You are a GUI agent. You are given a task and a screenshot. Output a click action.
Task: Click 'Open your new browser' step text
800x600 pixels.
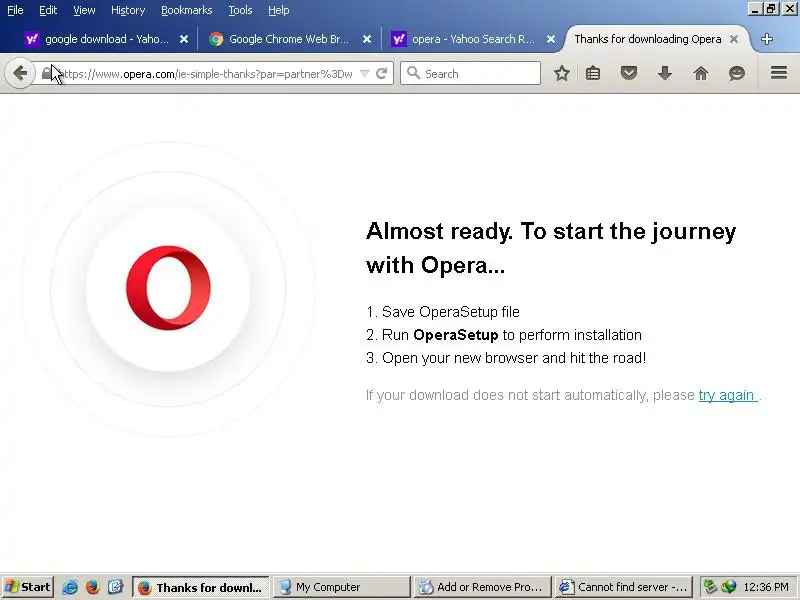point(506,358)
